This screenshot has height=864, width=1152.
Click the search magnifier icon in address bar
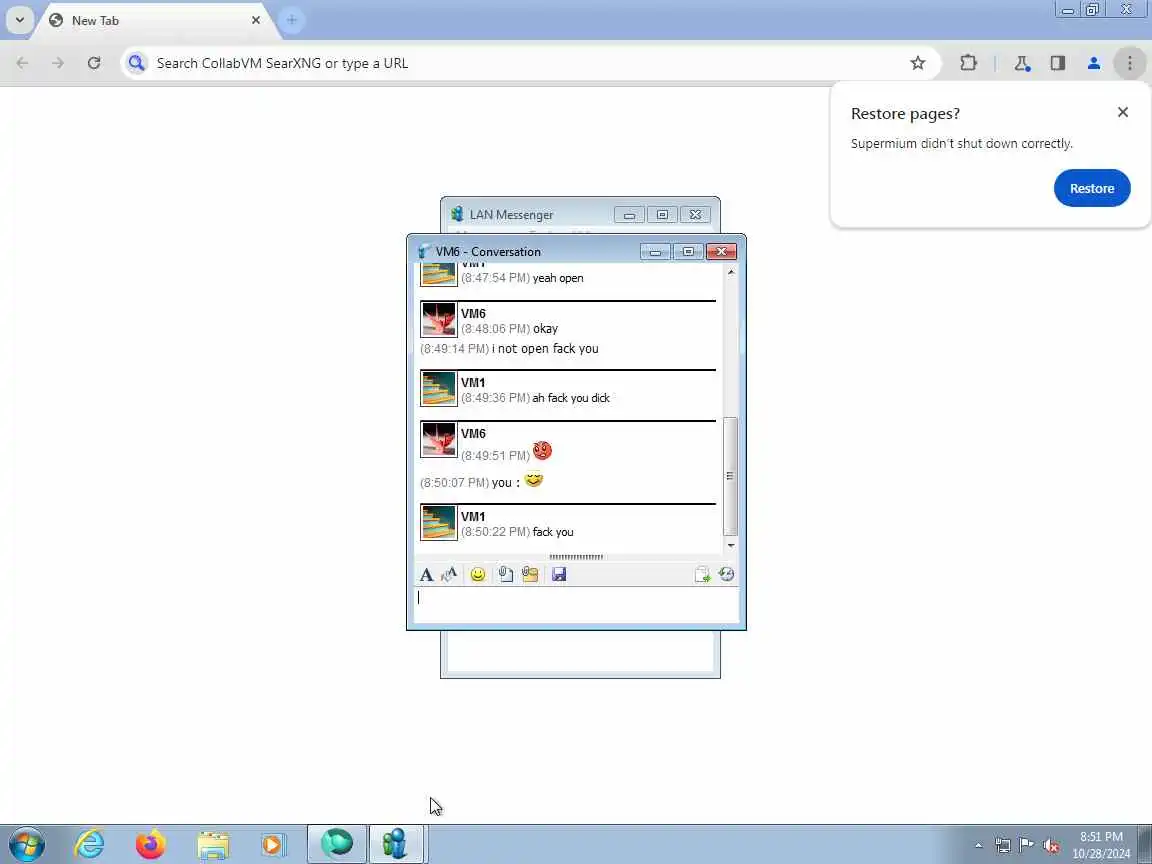pyautogui.click(x=136, y=63)
